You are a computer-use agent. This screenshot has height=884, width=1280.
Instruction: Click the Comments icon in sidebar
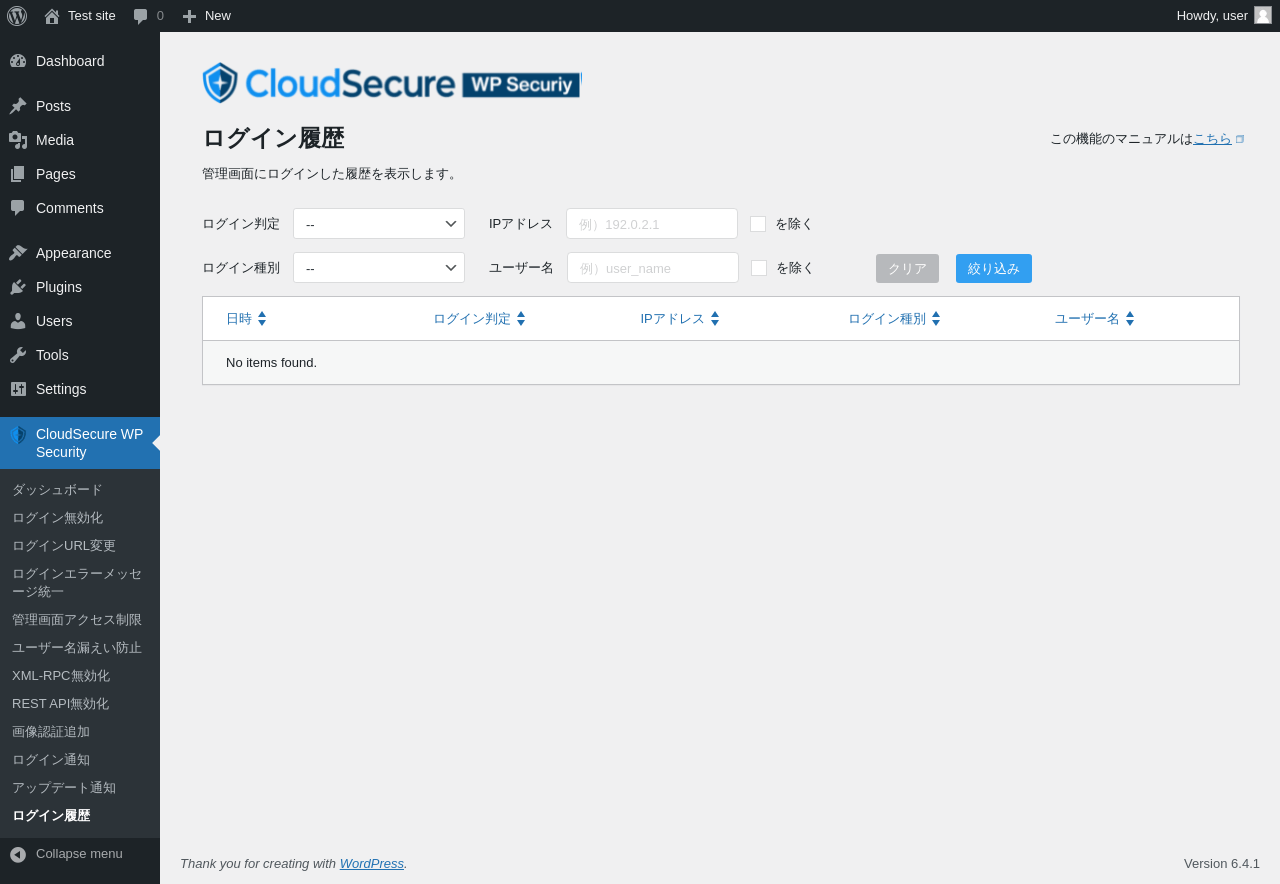pyautogui.click(x=18, y=208)
